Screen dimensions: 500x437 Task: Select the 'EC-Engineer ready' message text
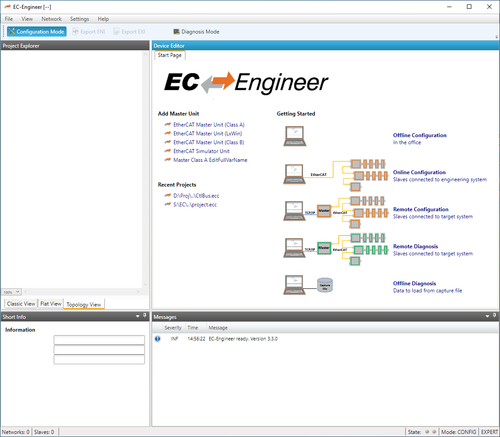click(x=243, y=339)
